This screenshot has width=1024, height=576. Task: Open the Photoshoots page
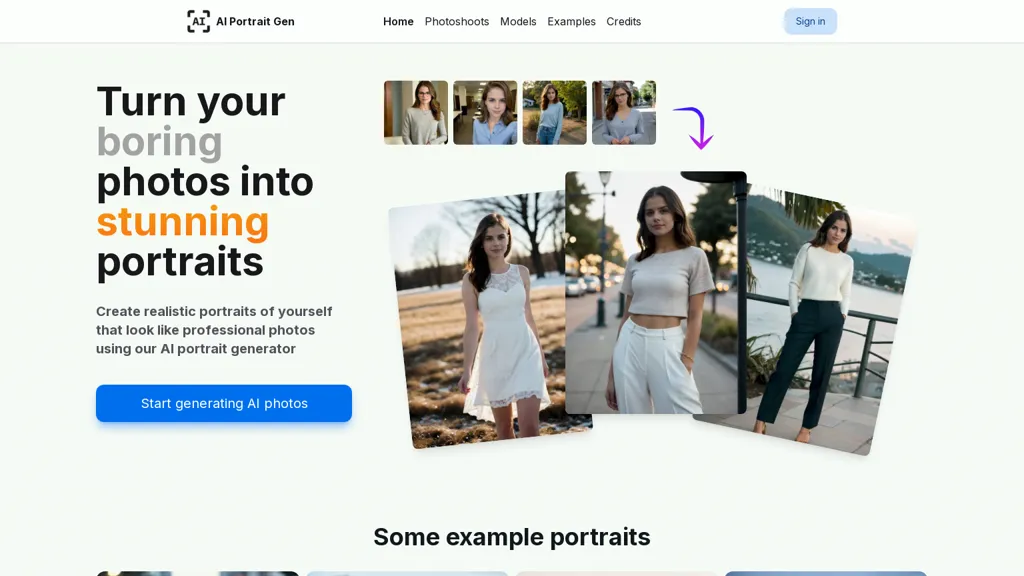tap(456, 21)
